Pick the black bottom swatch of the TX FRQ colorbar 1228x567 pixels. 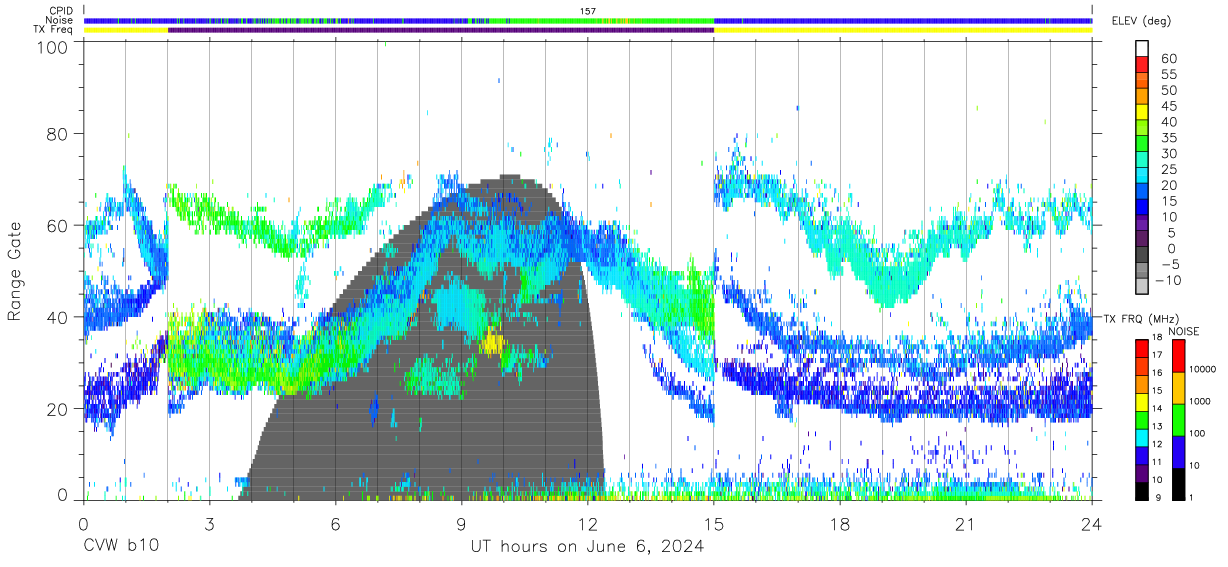tap(1142, 489)
